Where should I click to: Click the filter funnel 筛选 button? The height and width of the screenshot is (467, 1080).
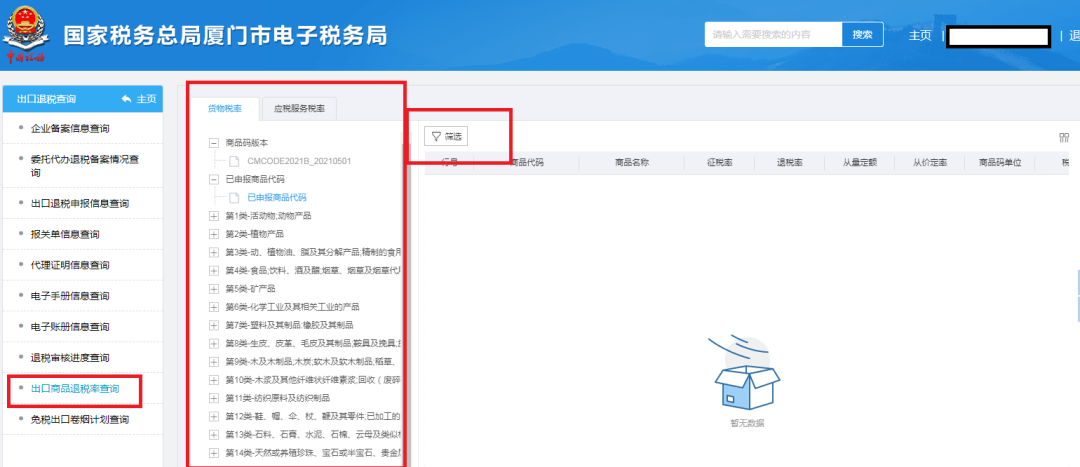coord(446,136)
